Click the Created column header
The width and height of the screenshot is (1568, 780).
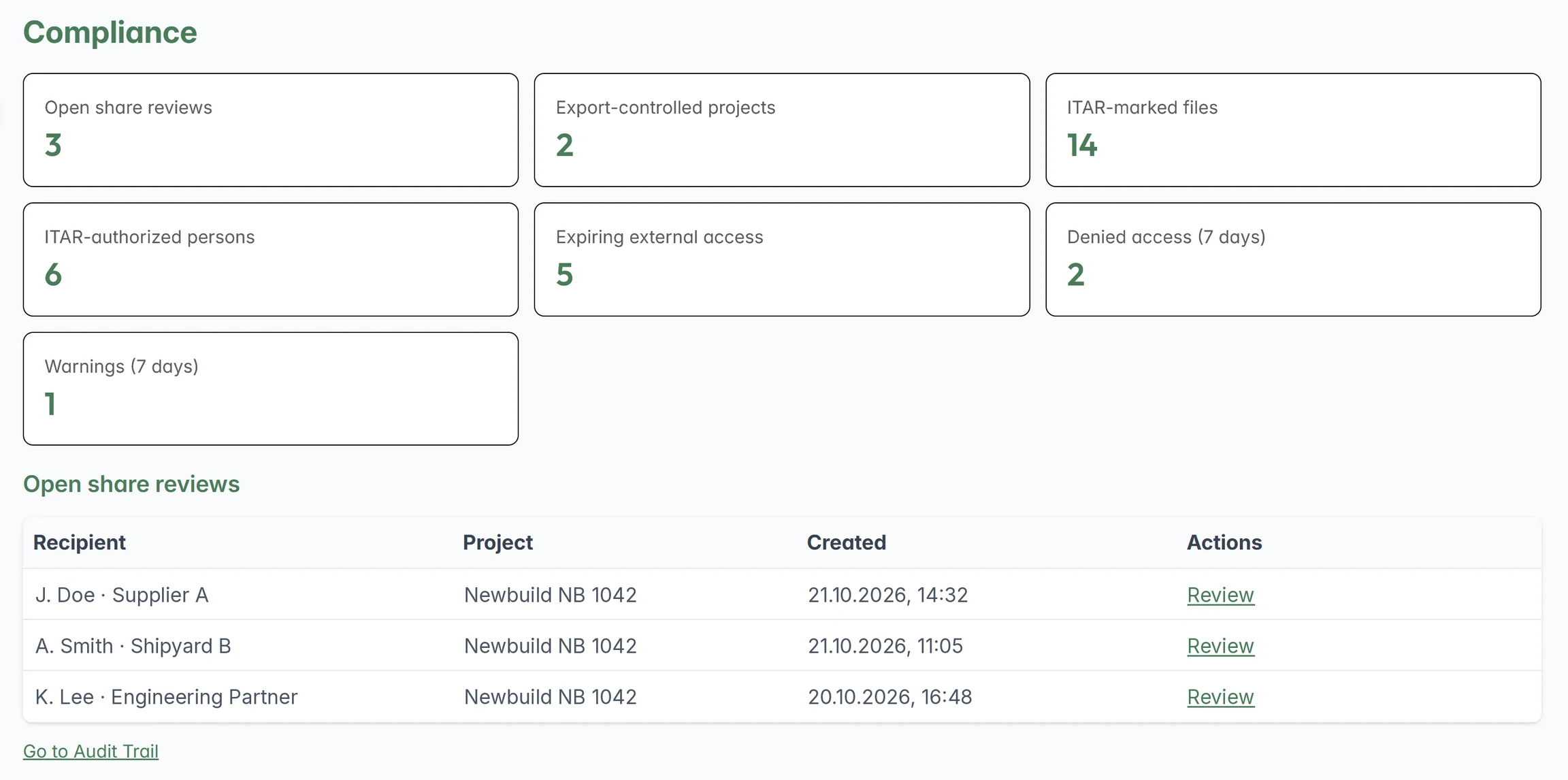[x=847, y=542]
